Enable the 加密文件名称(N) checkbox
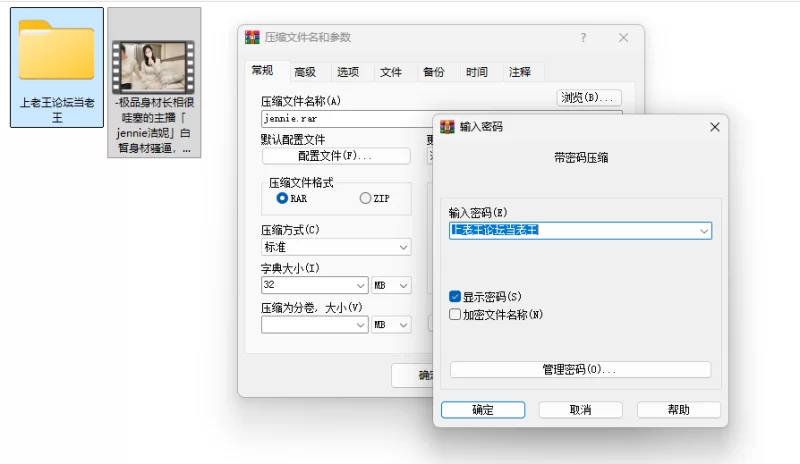 point(455,314)
